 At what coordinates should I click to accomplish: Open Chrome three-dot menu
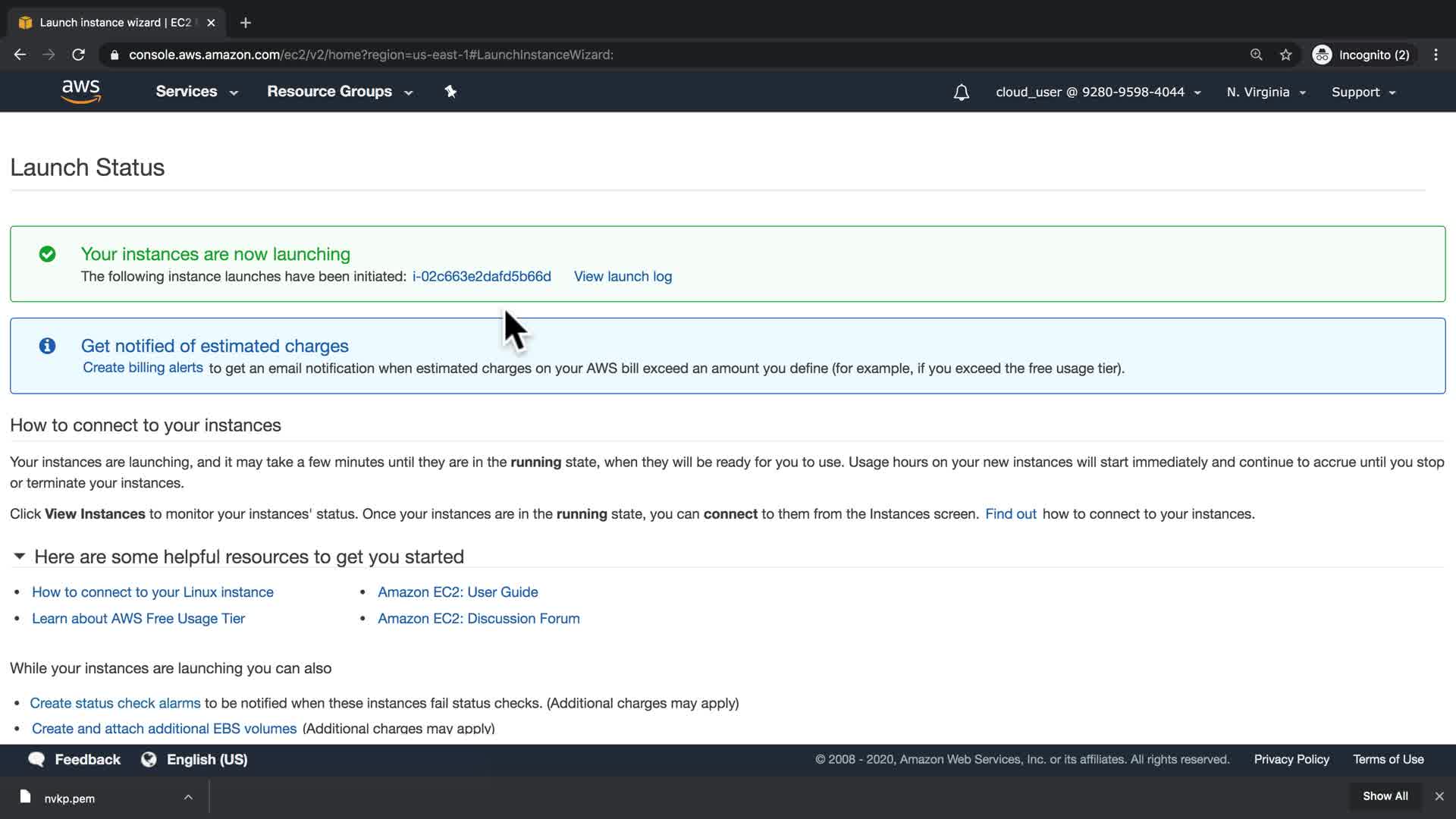click(1436, 55)
